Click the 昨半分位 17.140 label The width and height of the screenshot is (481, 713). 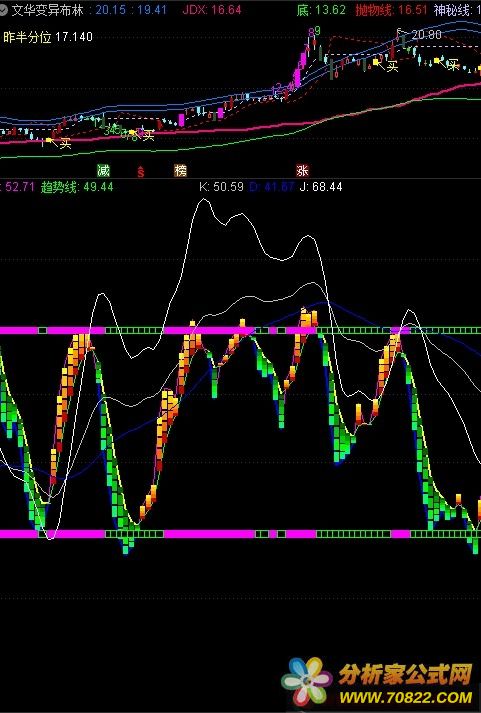click(48, 37)
